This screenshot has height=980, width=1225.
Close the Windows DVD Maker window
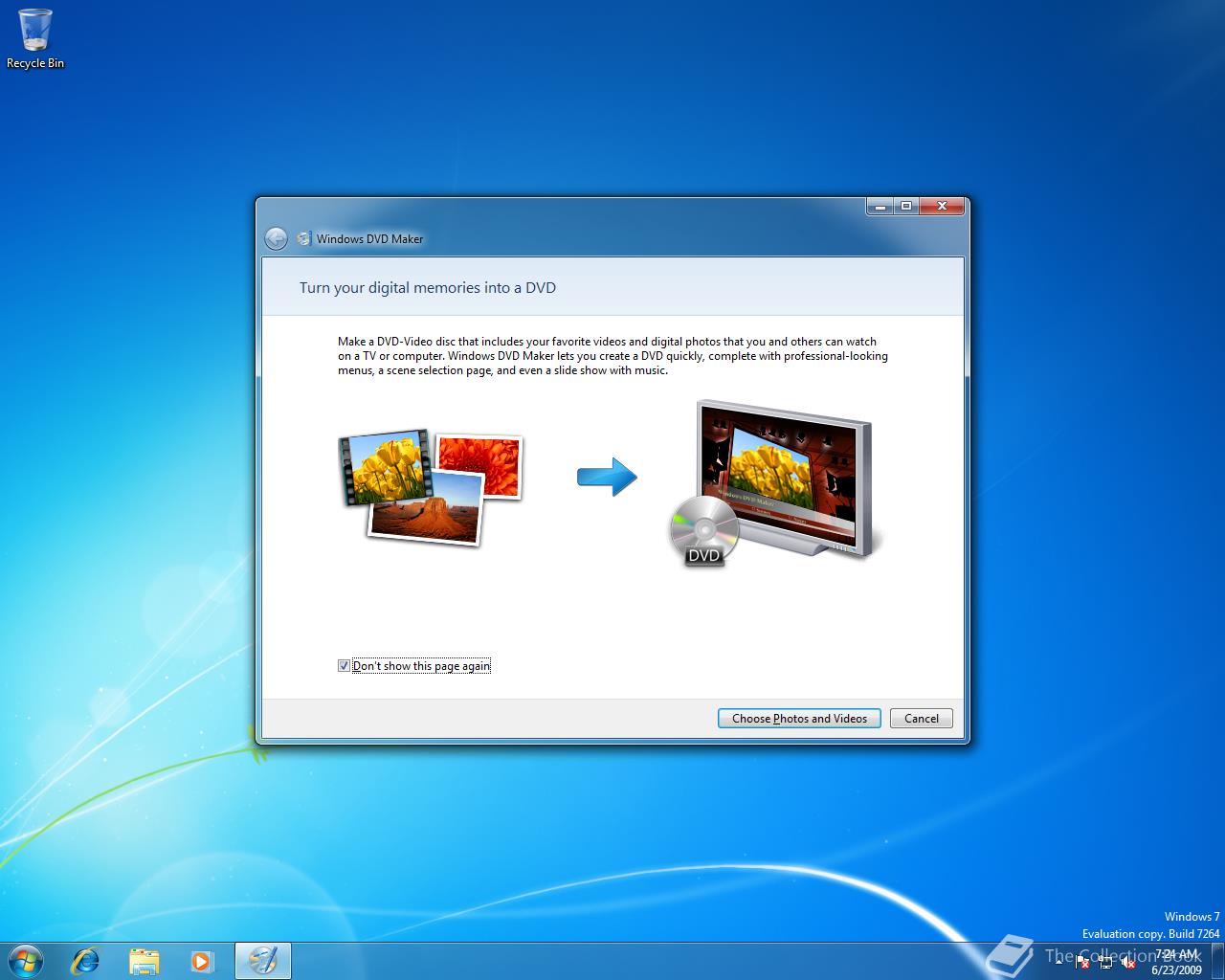click(x=942, y=206)
